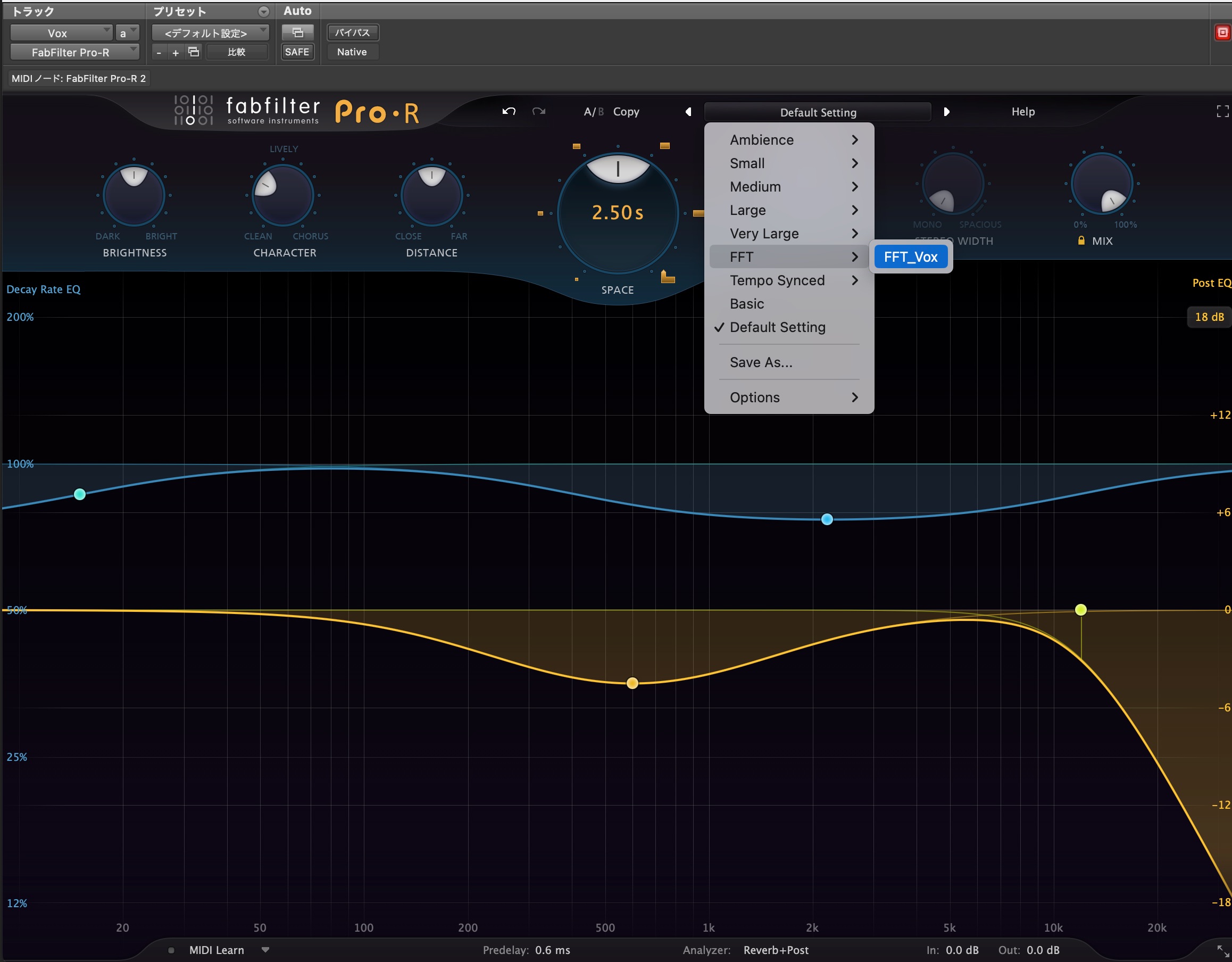
Task: Click the plug-in target red square icon
Action: [1222, 33]
